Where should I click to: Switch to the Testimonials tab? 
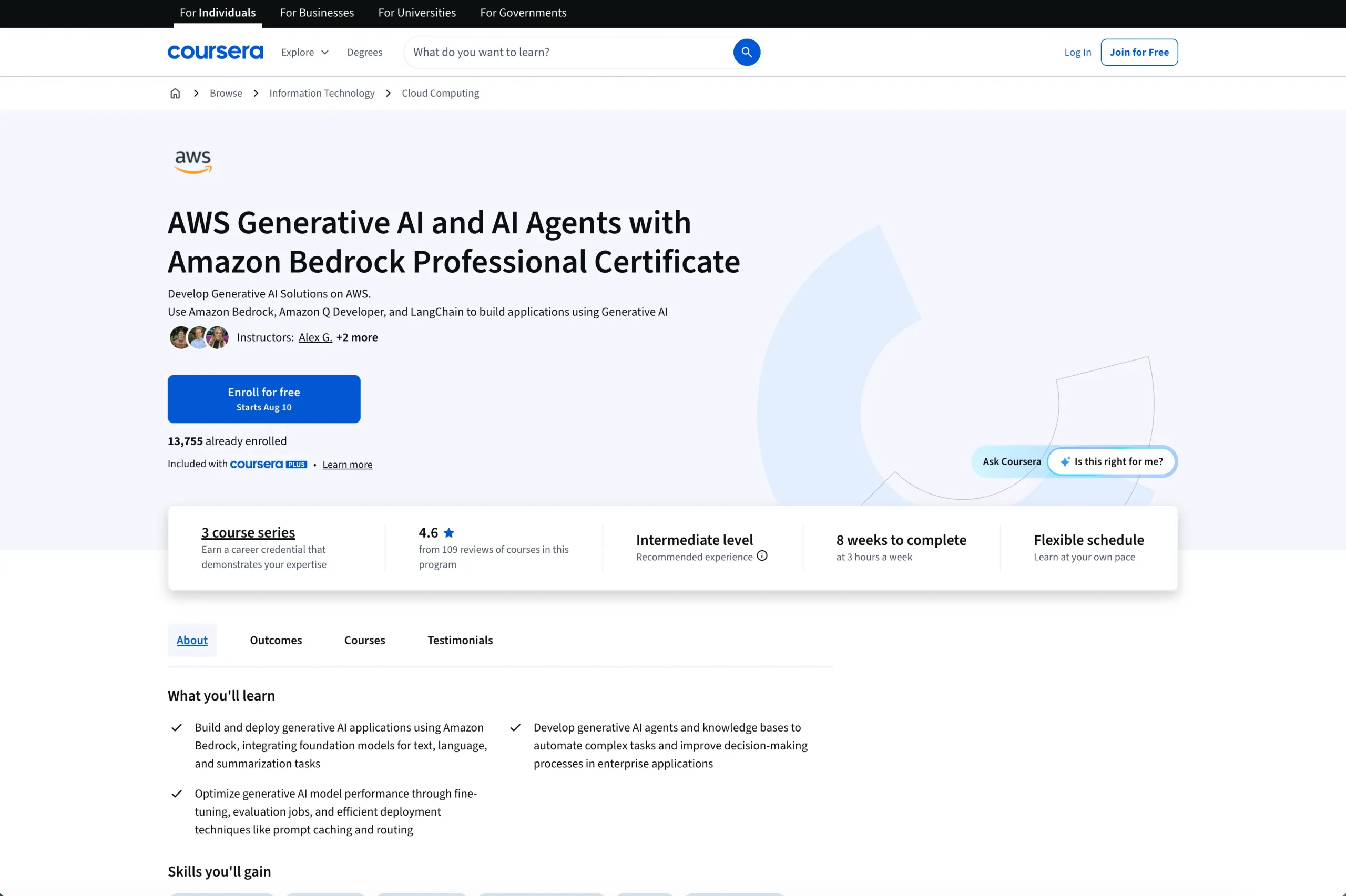(460, 640)
